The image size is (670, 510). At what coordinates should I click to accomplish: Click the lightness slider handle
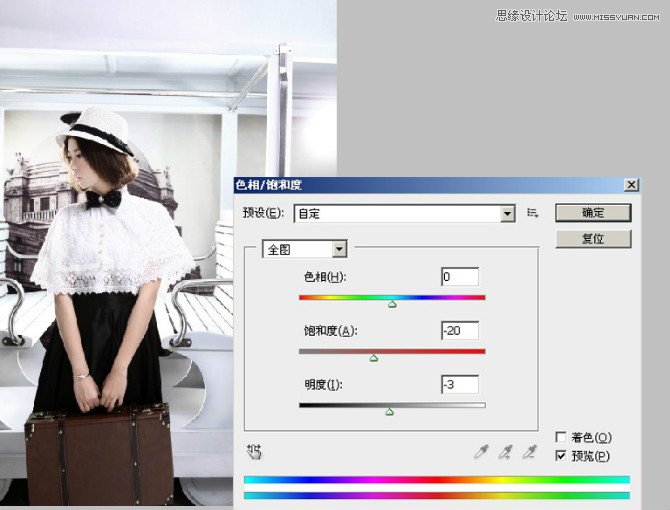[x=389, y=412]
